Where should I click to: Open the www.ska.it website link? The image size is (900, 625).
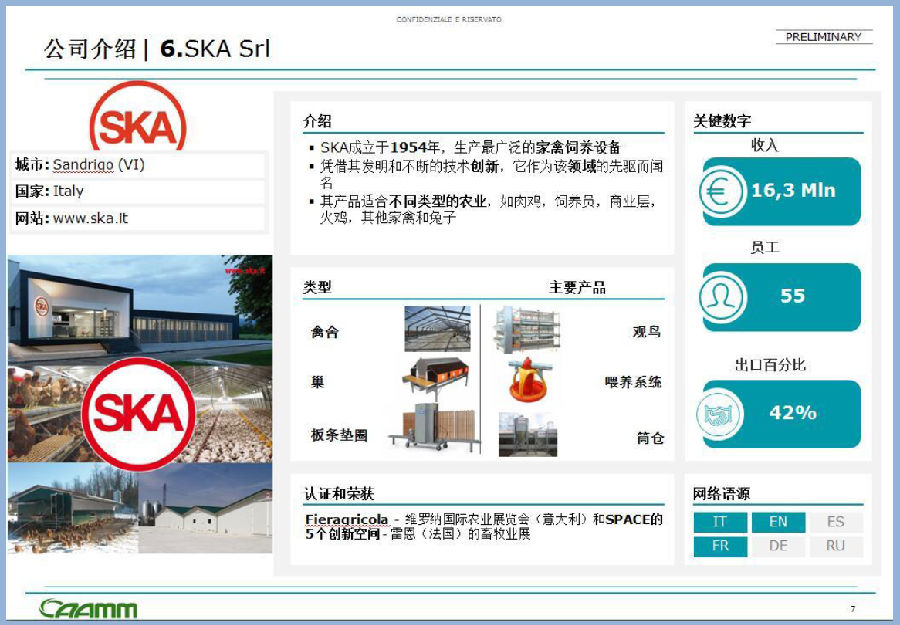coord(91,218)
